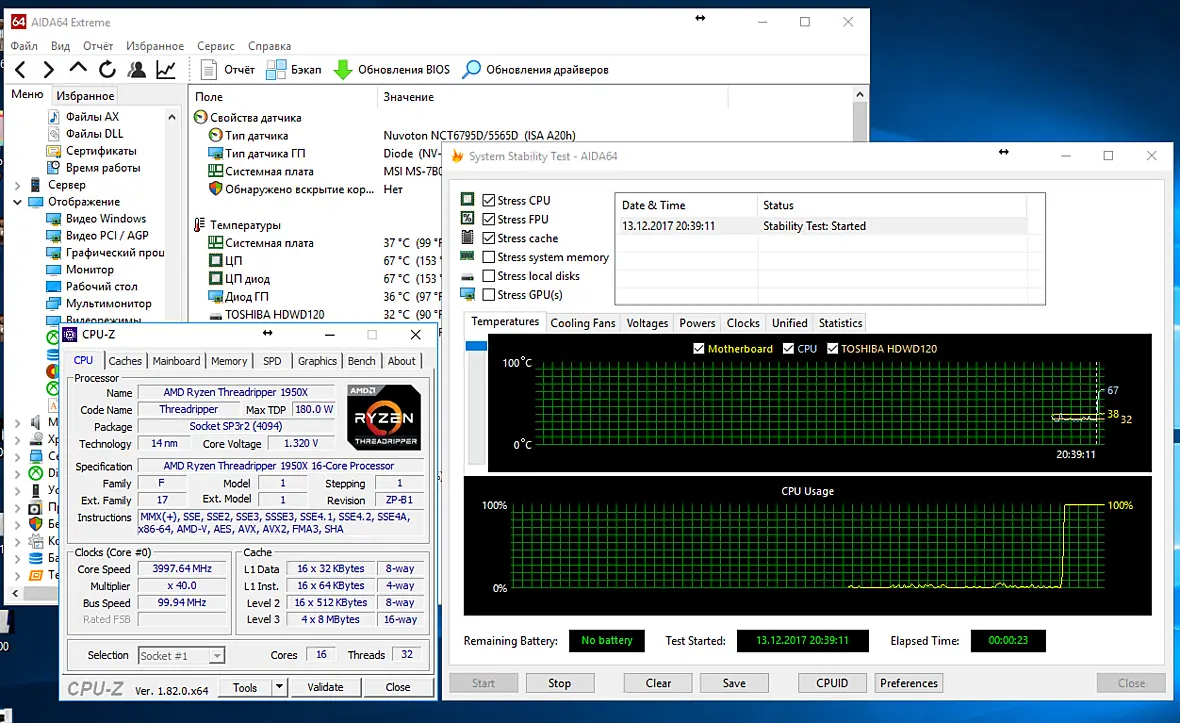Open Preferences in stability test
This screenshot has width=1180, height=723.
click(909, 683)
